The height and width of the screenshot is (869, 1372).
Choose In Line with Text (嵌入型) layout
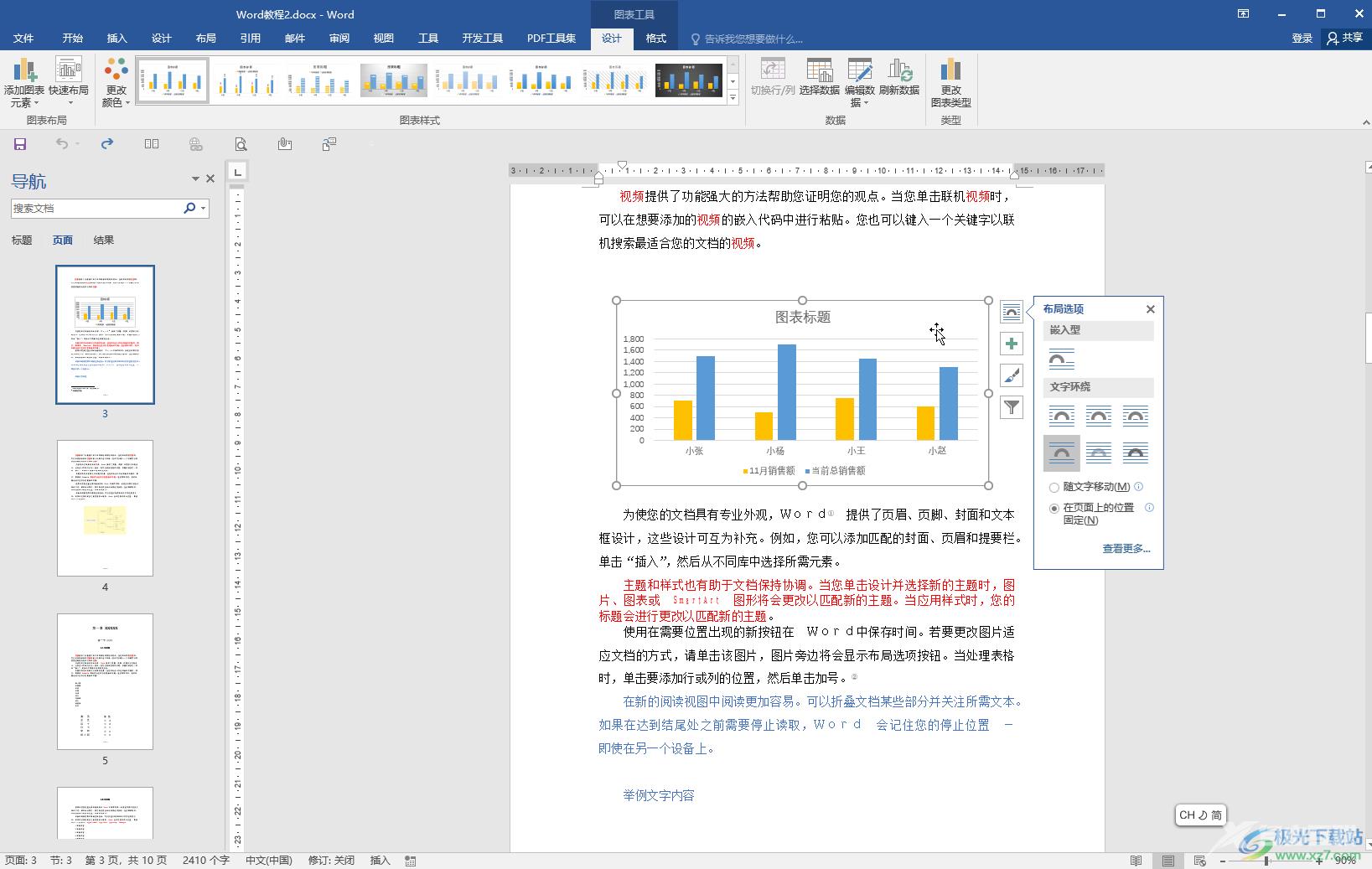pos(1061,359)
